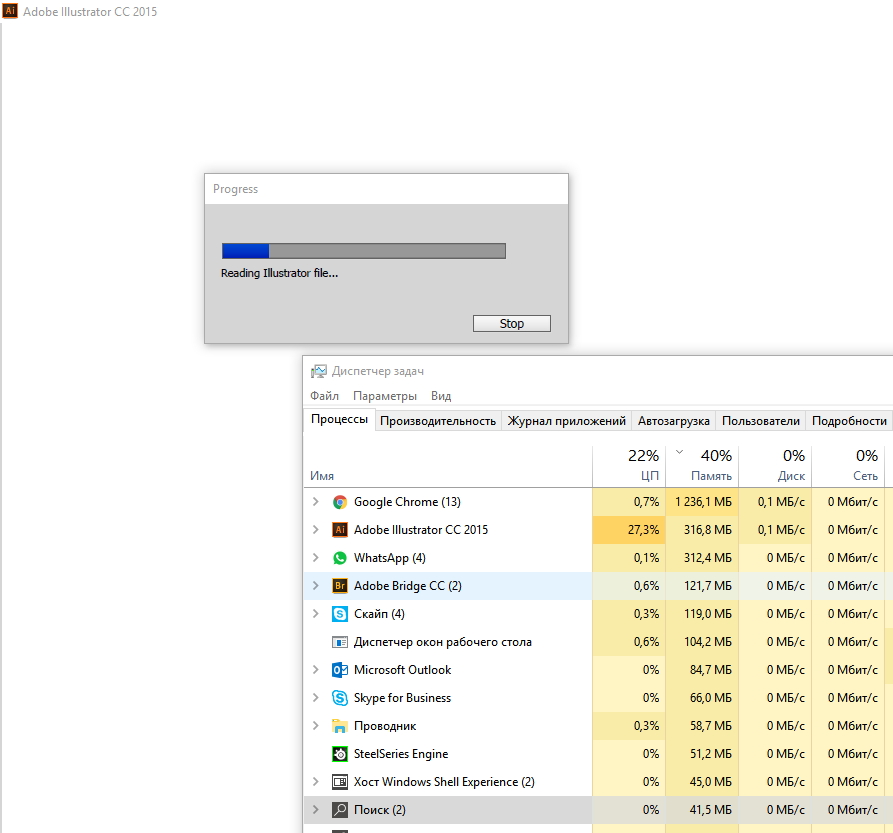Sort by the ЦП column header

[x=629, y=466]
